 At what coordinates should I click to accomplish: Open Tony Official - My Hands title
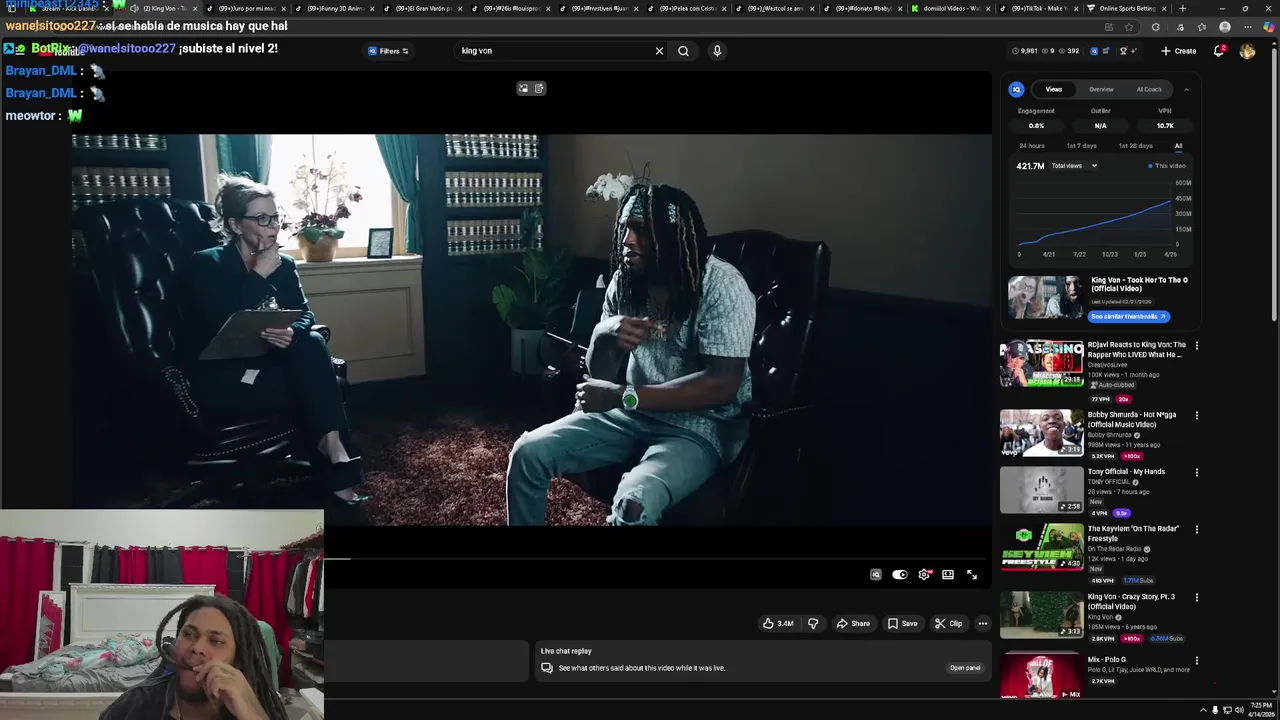click(1126, 472)
